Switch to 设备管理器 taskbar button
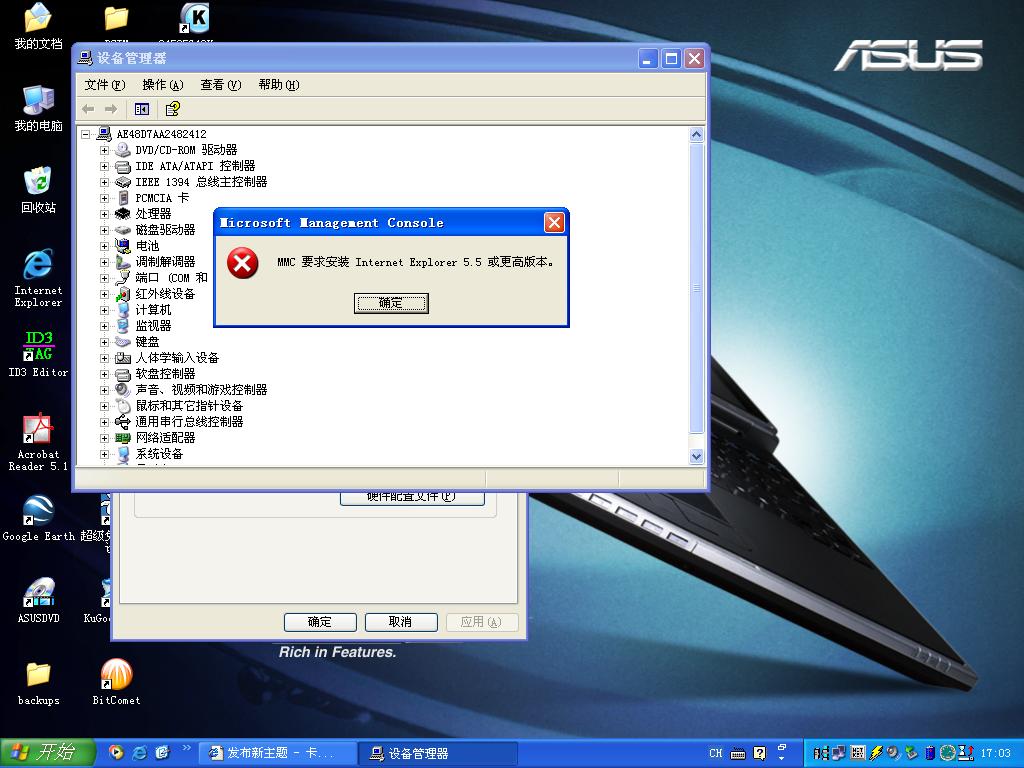1024x768 pixels. click(438, 753)
